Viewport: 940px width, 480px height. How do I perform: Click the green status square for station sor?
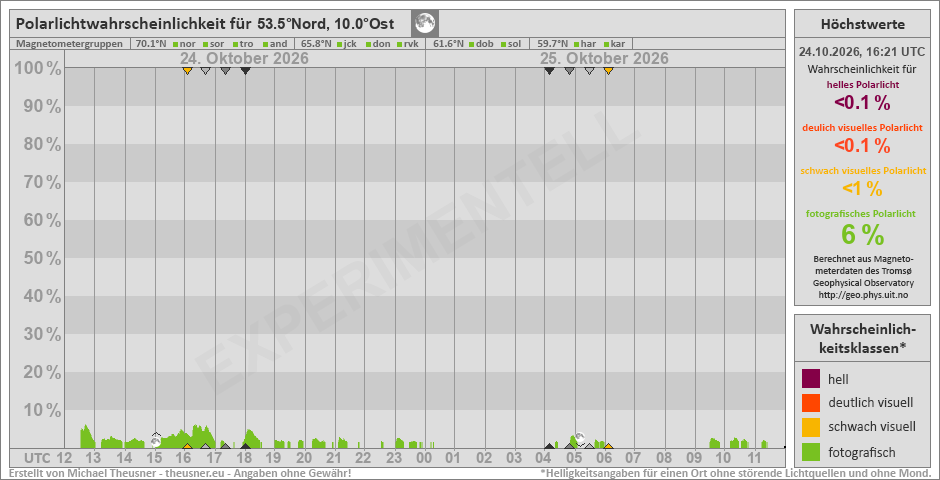[206, 44]
